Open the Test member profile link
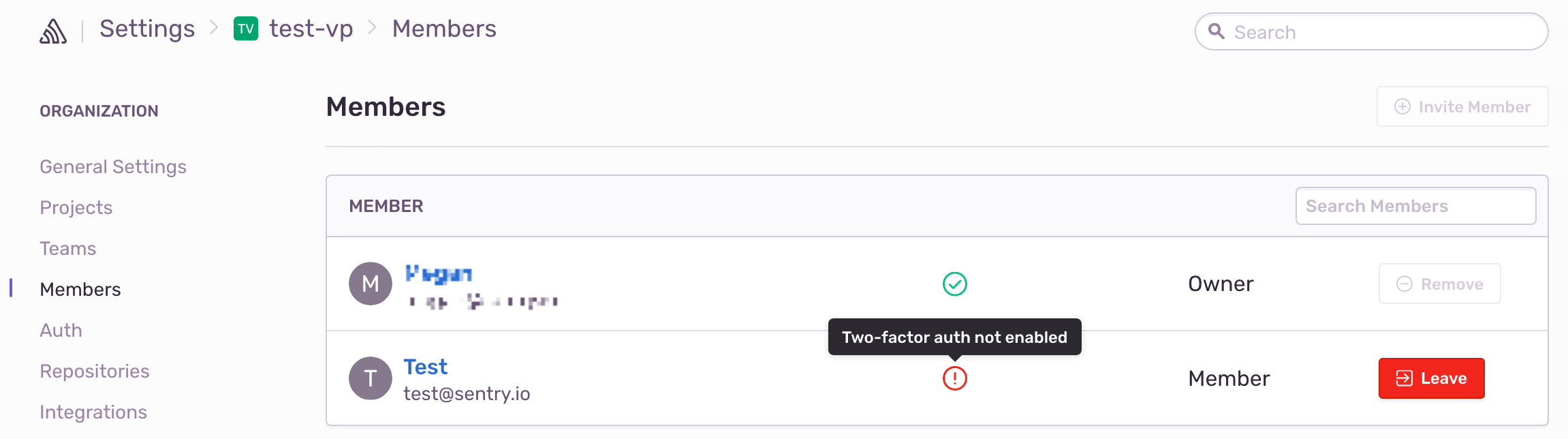The width and height of the screenshot is (1568, 439). click(x=426, y=367)
